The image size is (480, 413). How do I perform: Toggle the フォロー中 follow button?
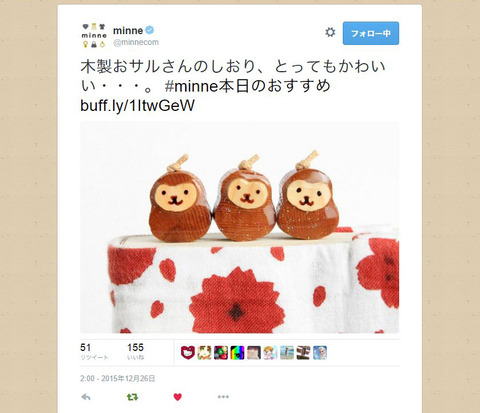click(371, 33)
